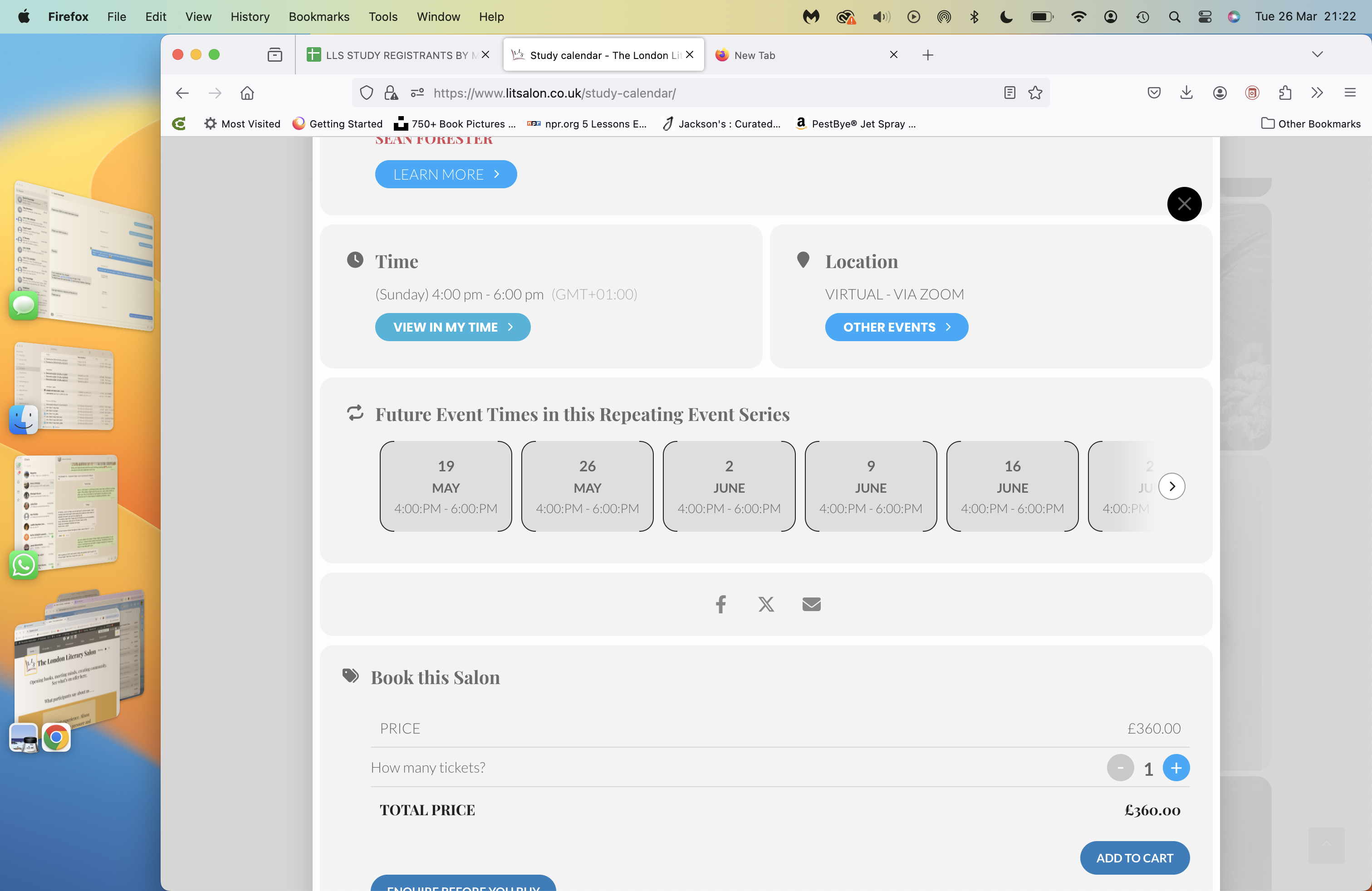This screenshot has width=1372, height=891.
Task: Open Firefox downloads panel icon
Action: click(x=1186, y=93)
